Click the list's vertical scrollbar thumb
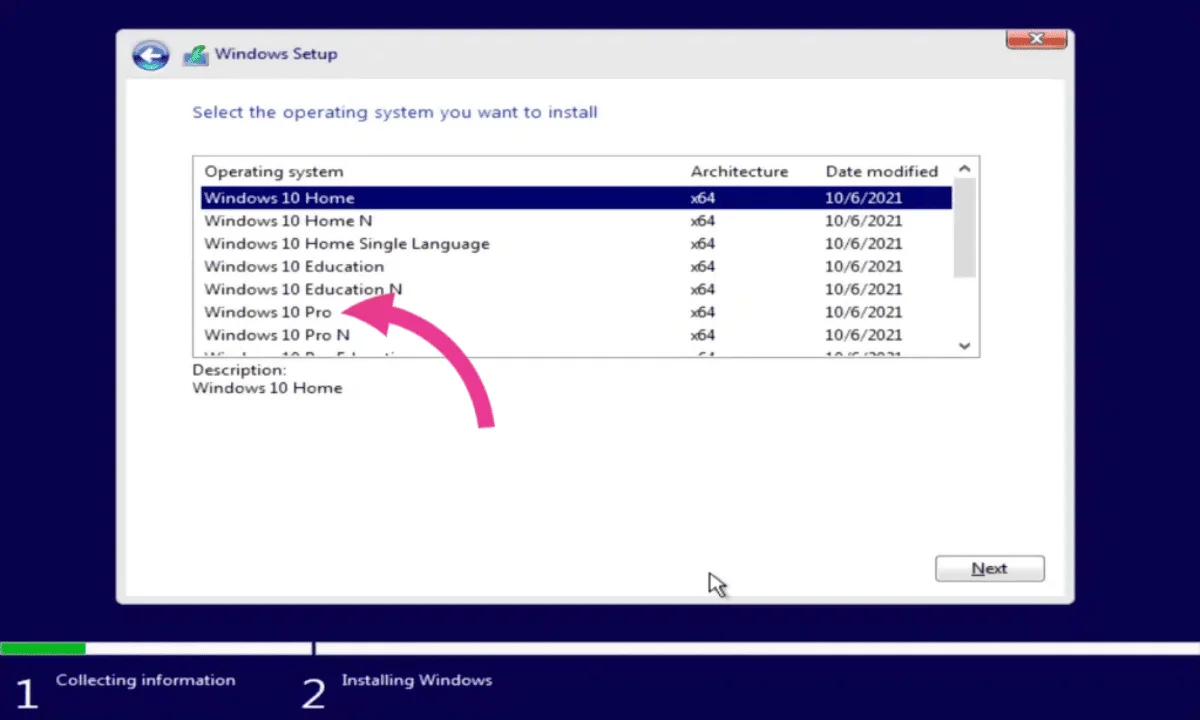 point(965,228)
